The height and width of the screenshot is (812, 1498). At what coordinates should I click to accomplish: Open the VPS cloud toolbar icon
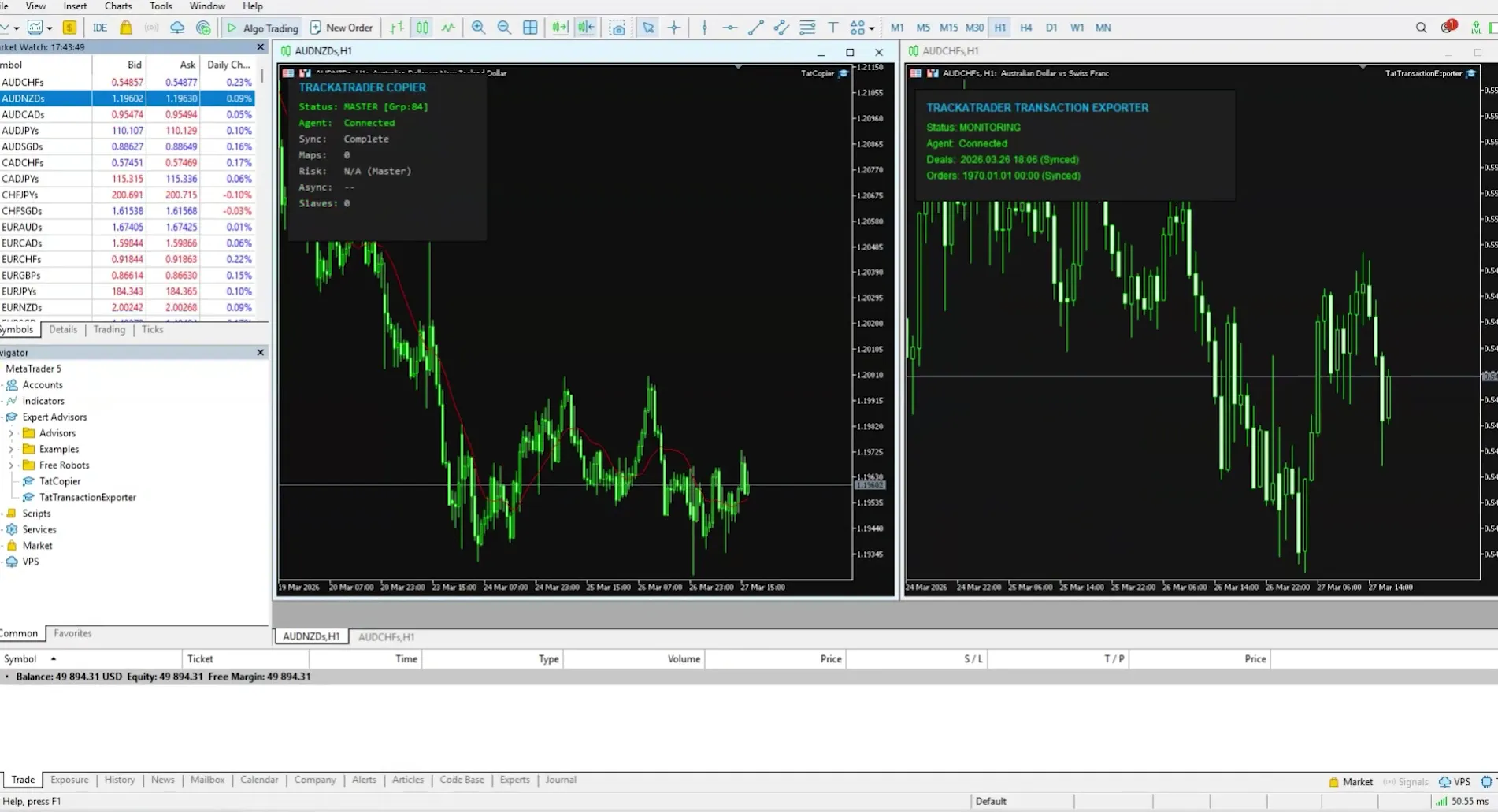[177, 28]
